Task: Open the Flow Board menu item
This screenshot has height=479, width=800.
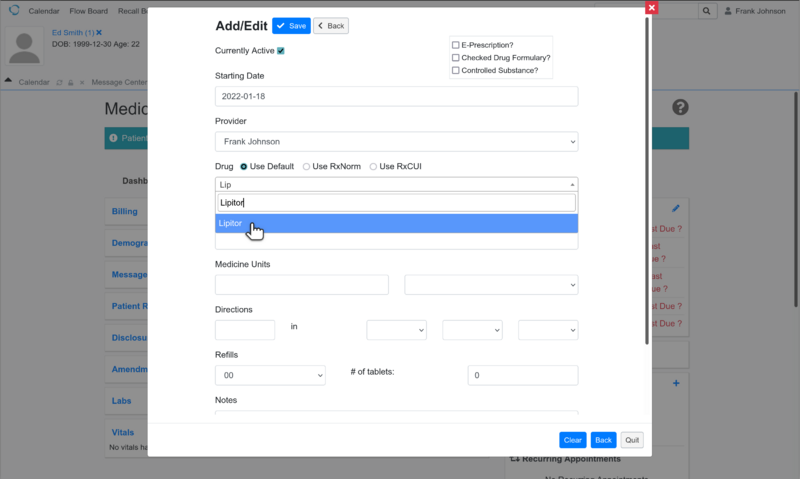Action: pos(87,10)
